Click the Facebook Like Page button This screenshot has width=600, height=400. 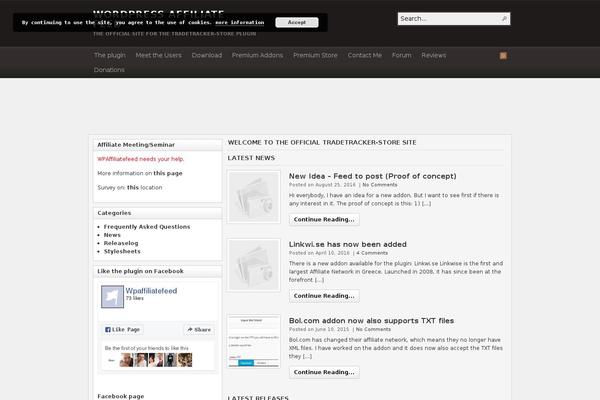click(122, 330)
